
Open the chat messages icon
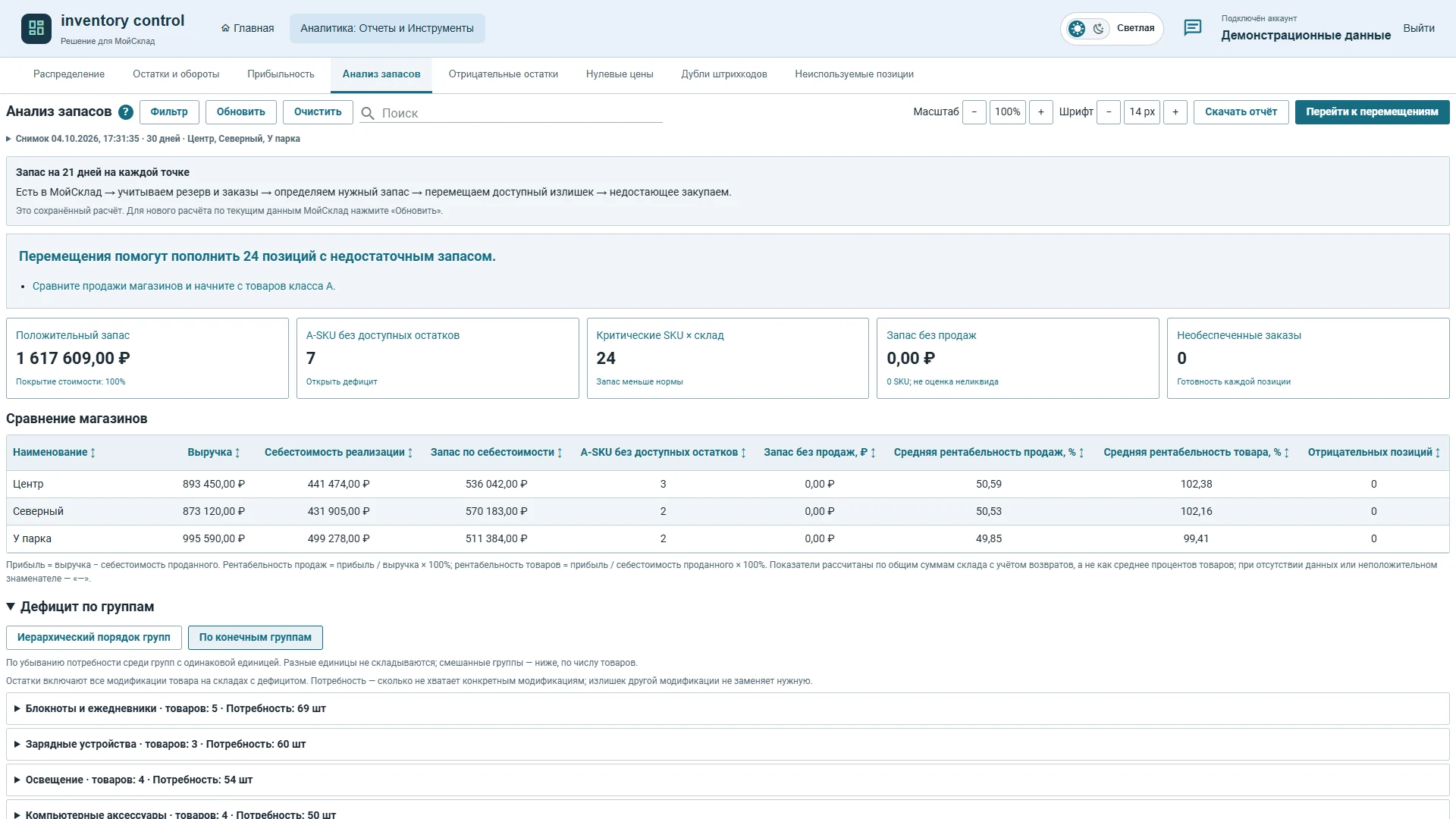point(1193,28)
